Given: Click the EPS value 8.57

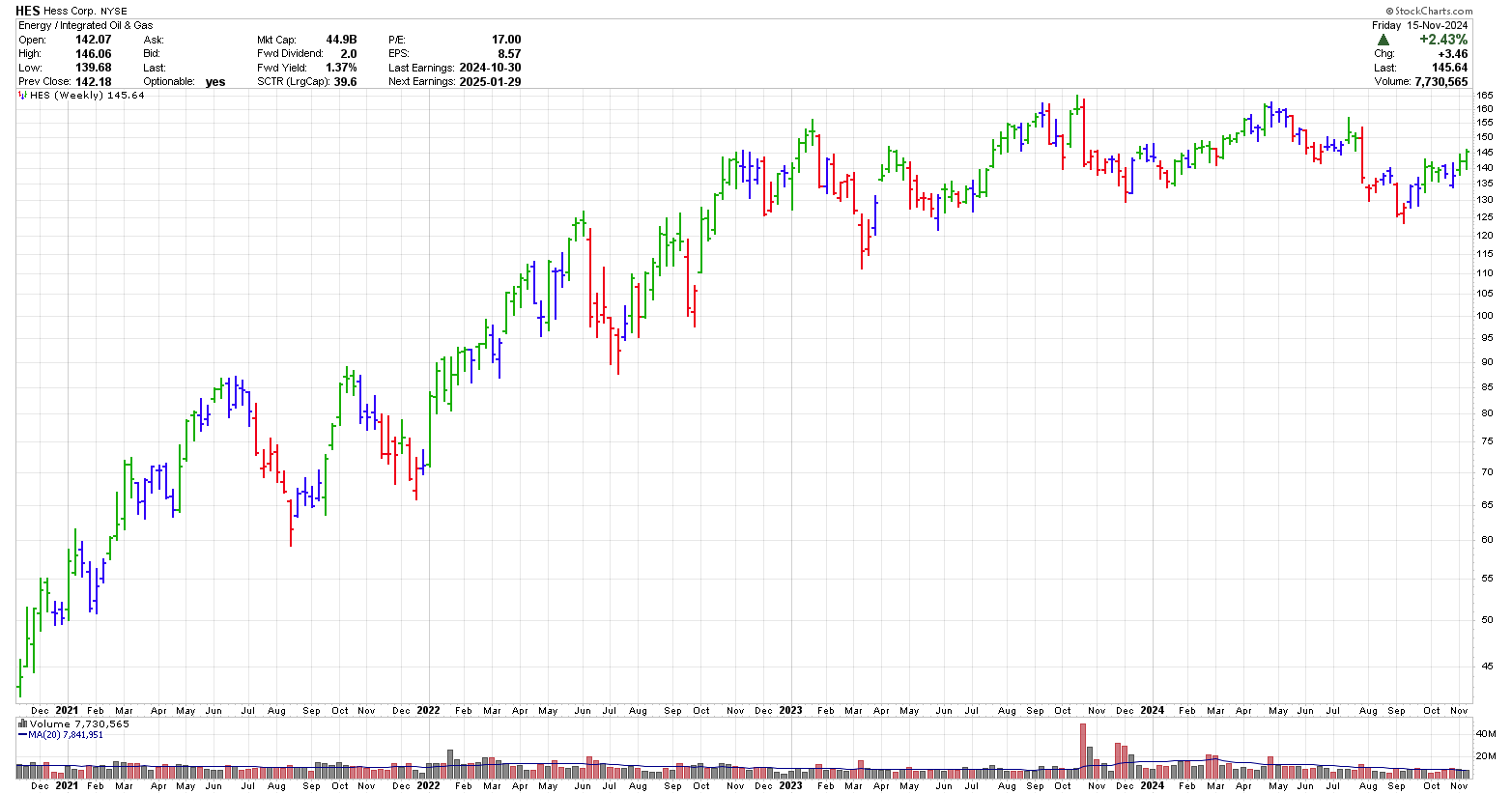Looking at the screenshot, I should [x=509, y=54].
